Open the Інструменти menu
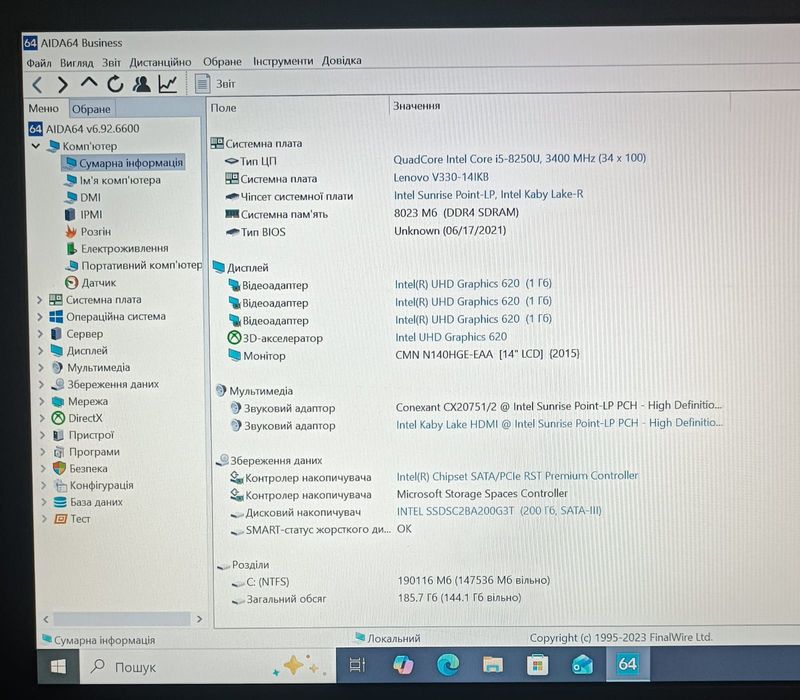 [x=283, y=61]
